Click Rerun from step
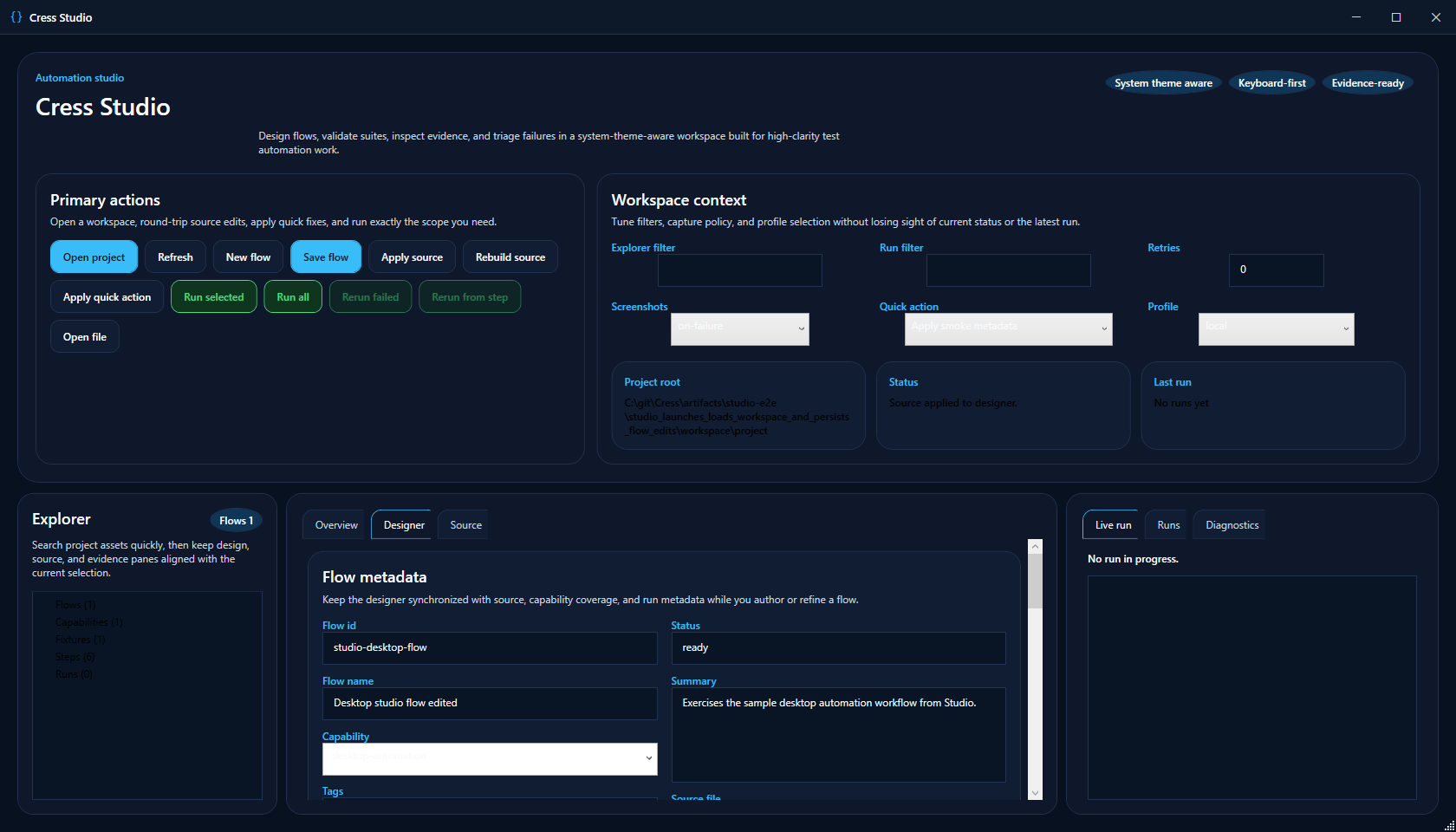 pyautogui.click(x=470, y=297)
